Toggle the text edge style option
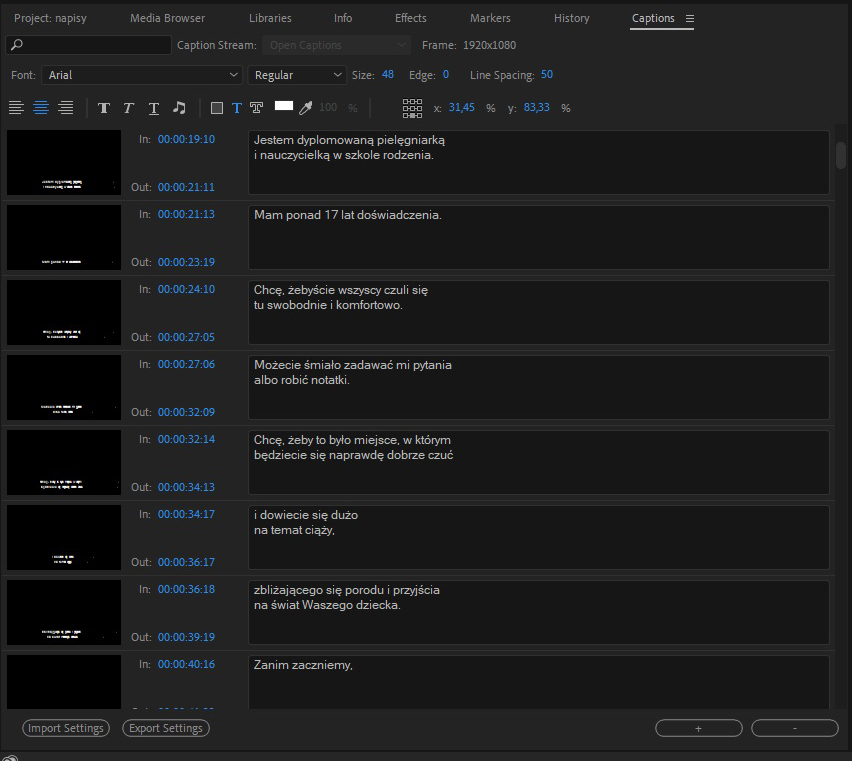 pyautogui.click(x=256, y=108)
